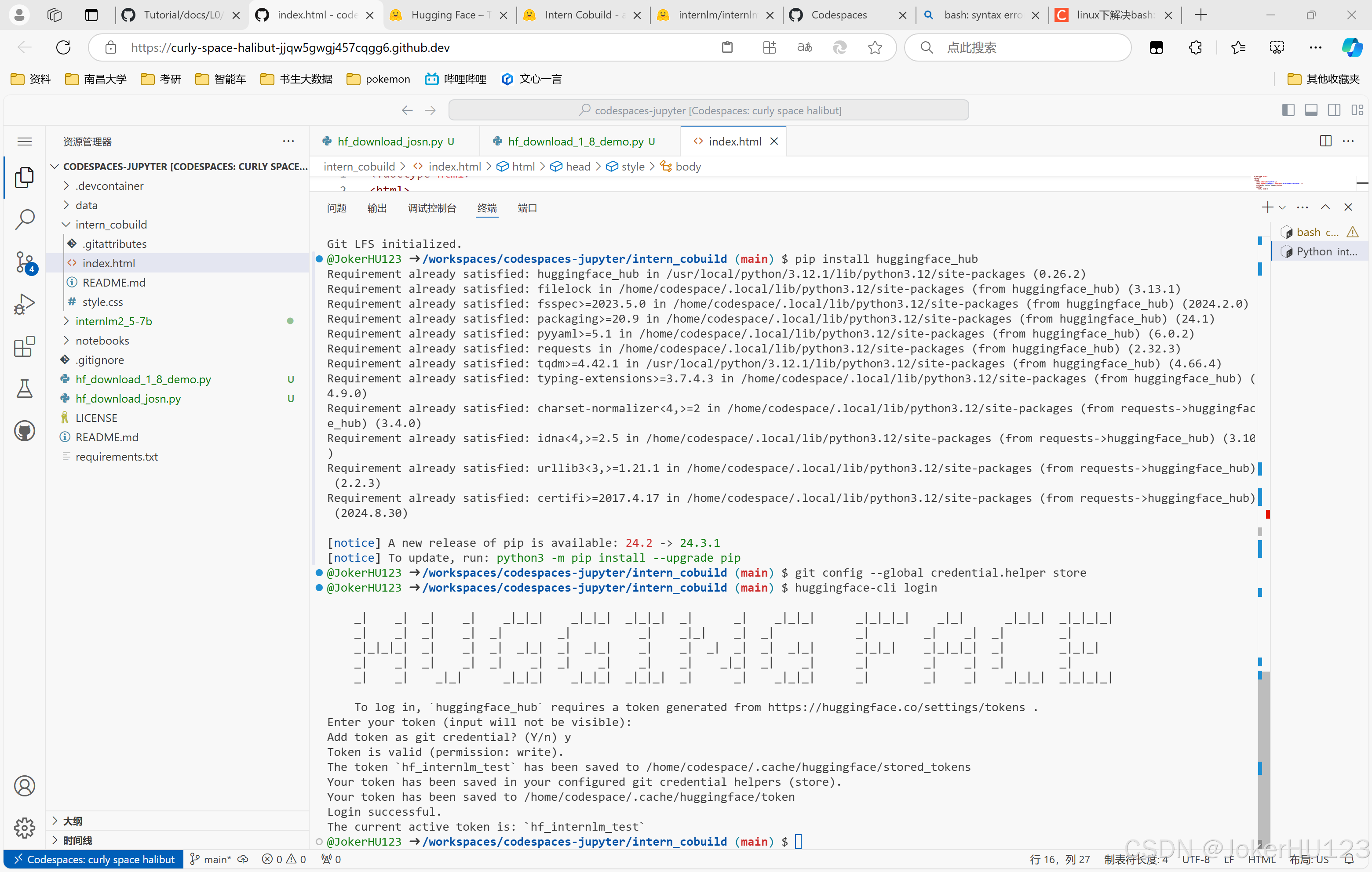Image resolution: width=1372 pixels, height=872 pixels.
Task: Open the Testing flask view
Action: click(x=25, y=389)
